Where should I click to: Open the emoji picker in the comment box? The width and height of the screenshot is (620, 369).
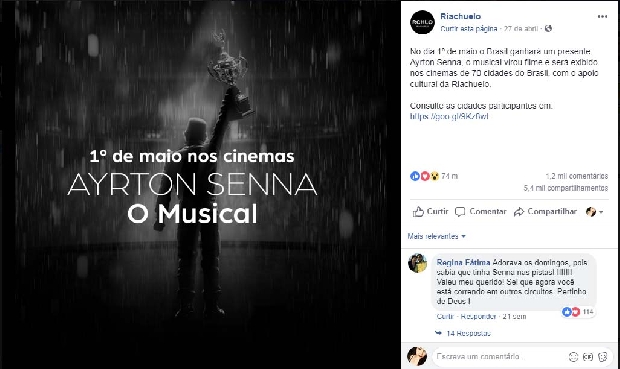(x=573, y=357)
